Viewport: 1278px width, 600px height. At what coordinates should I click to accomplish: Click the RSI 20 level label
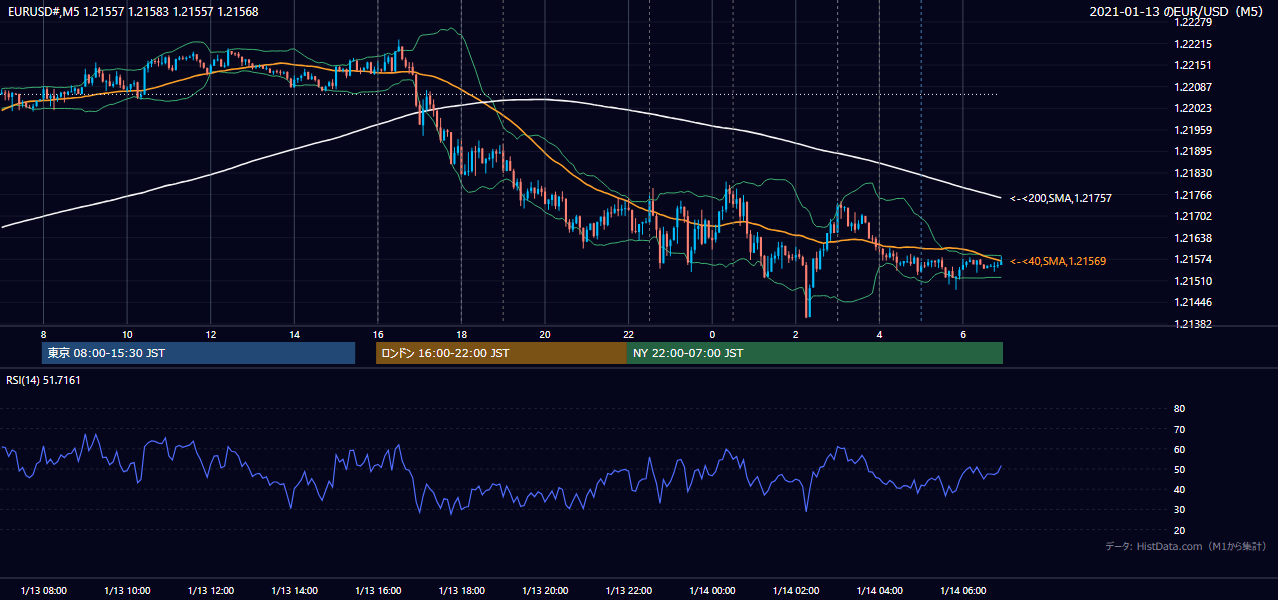coord(1179,530)
